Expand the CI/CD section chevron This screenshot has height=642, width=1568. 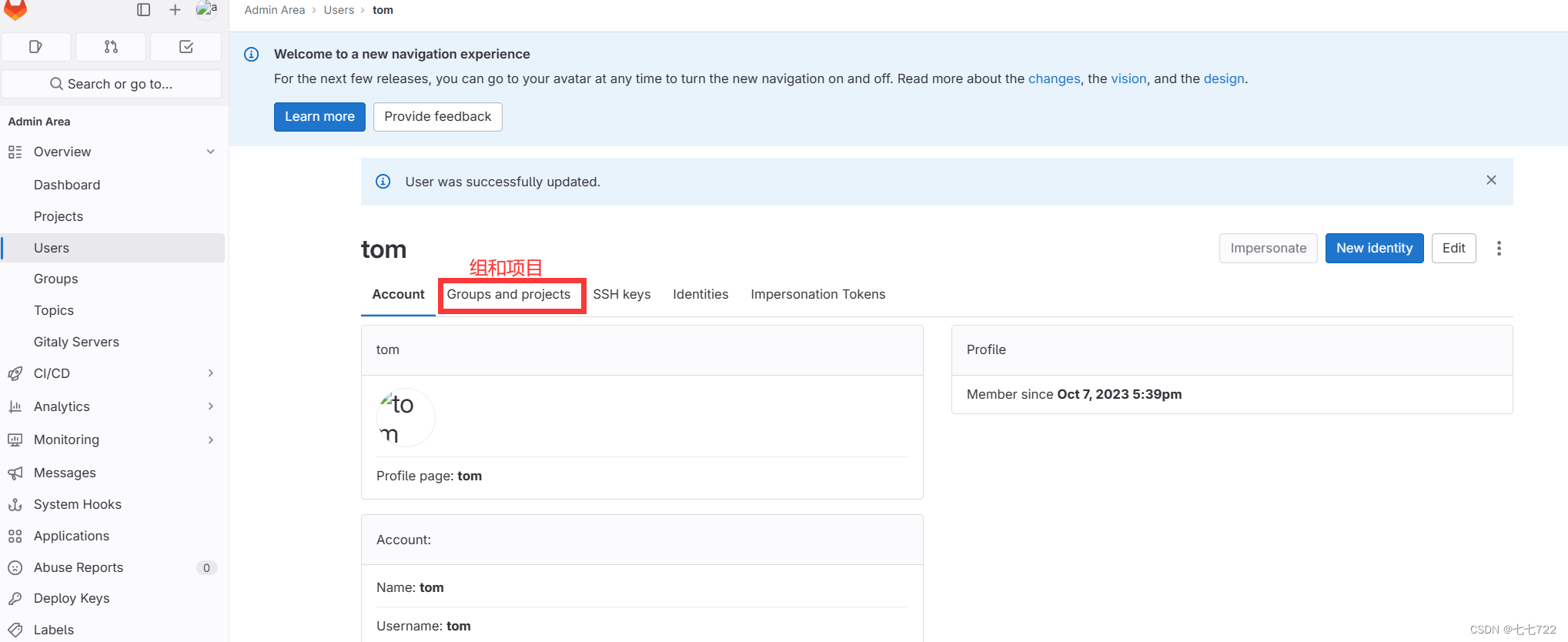(210, 373)
